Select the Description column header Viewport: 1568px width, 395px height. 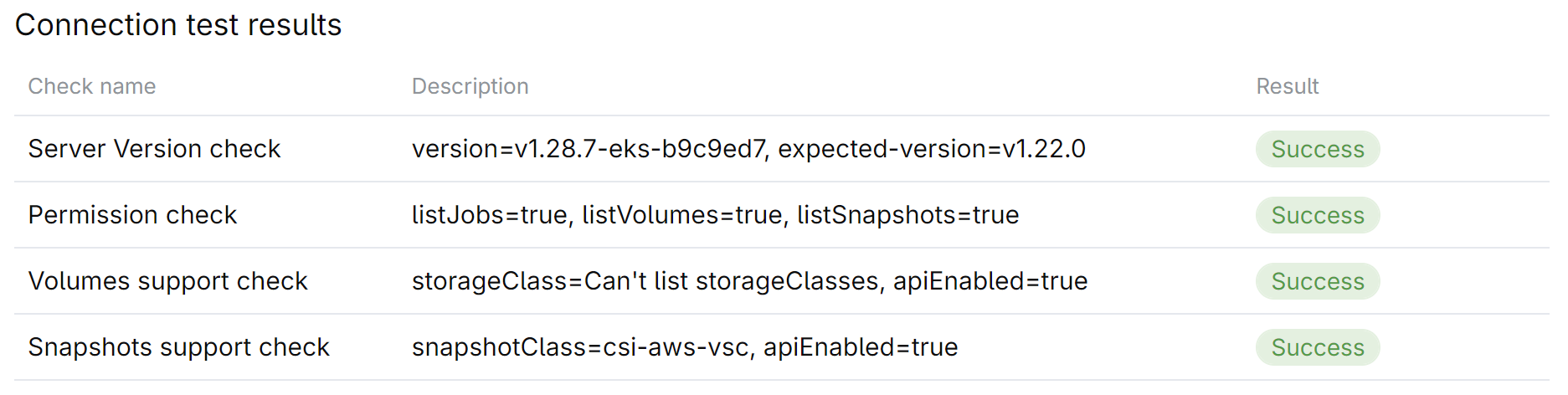[x=470, y=86]
